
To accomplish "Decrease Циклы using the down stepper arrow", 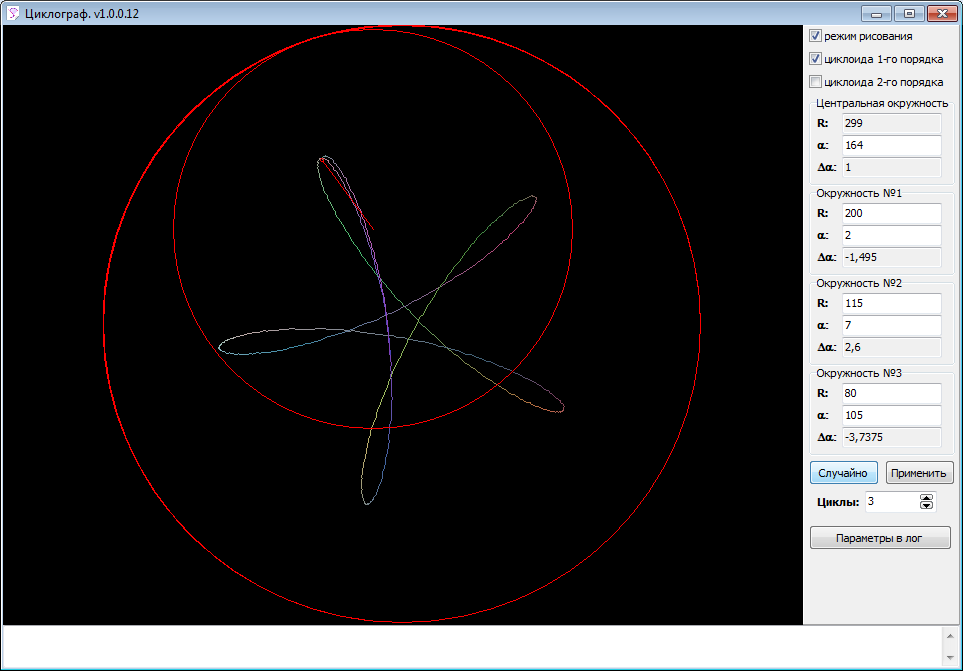I will tap(926, 506).
